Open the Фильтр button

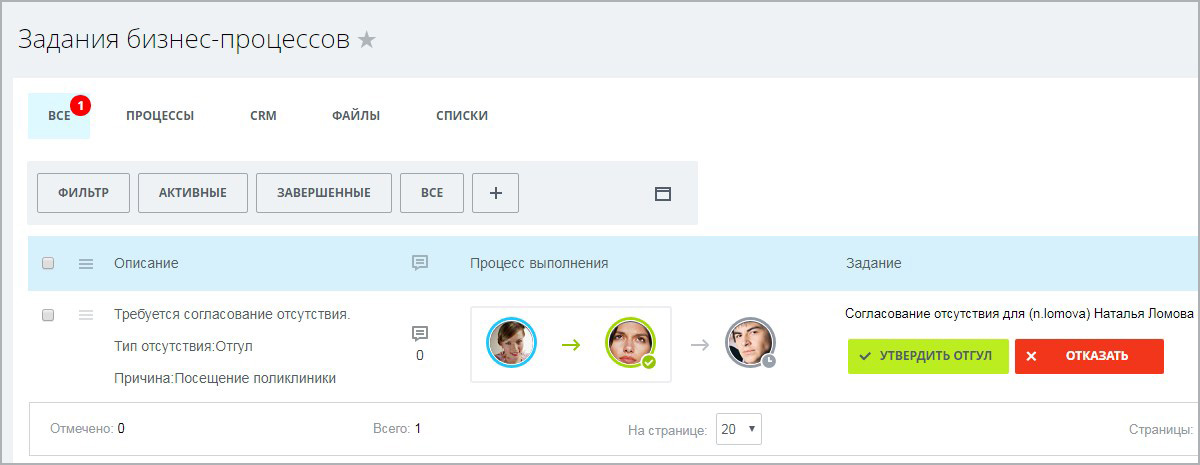pos(83,193)
